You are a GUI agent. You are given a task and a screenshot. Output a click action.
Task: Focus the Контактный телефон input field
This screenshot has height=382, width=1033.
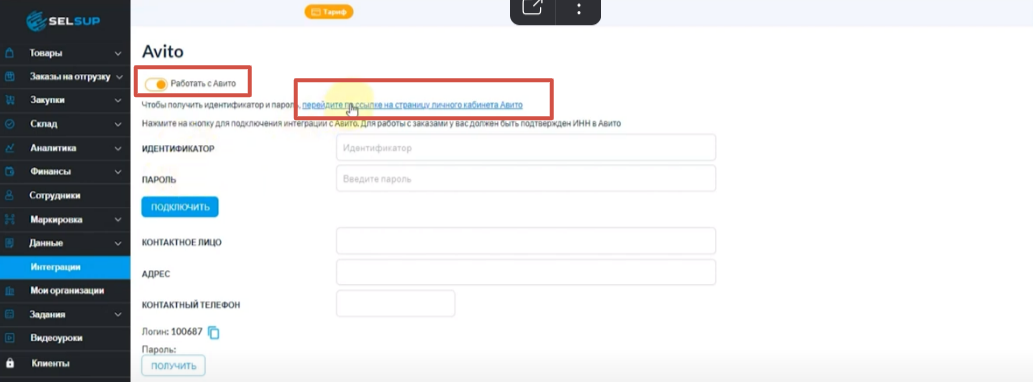[395, 303]
